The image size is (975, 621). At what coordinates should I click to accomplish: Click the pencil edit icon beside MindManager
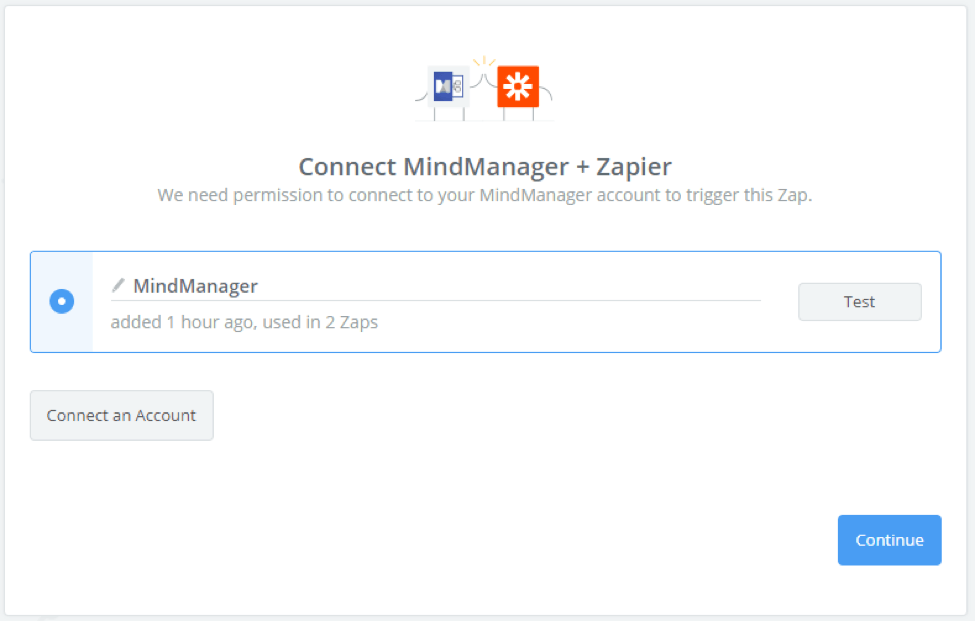[x=118, y=285]
